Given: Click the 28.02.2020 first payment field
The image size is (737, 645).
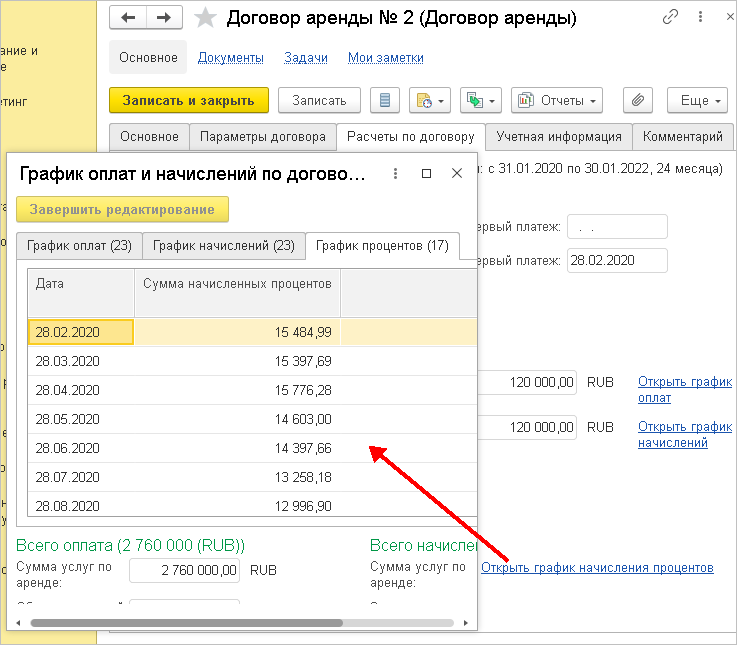Looking at the screenshot, I should pos(617,260).
